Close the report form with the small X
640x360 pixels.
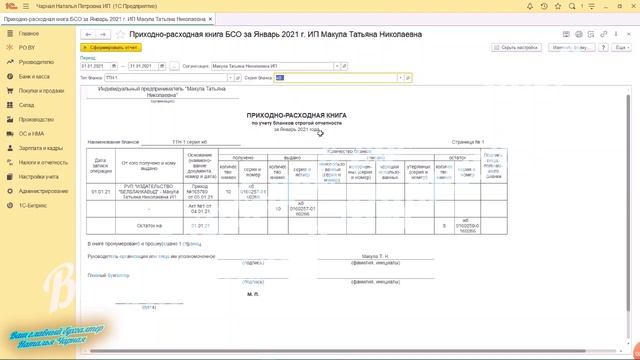coord(629,34)
